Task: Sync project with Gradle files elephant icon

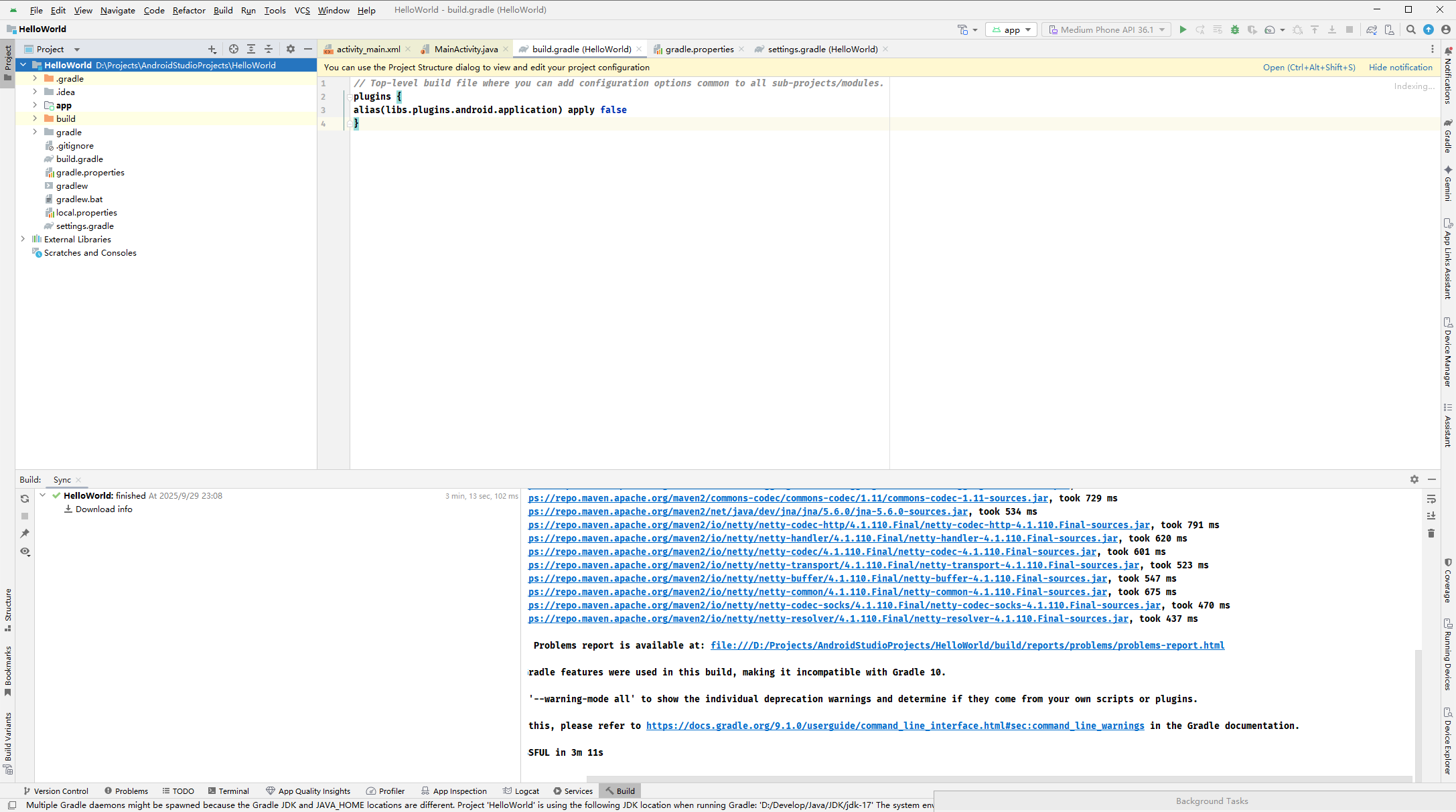Action: pyautogui.click(x=1372, y=29)
